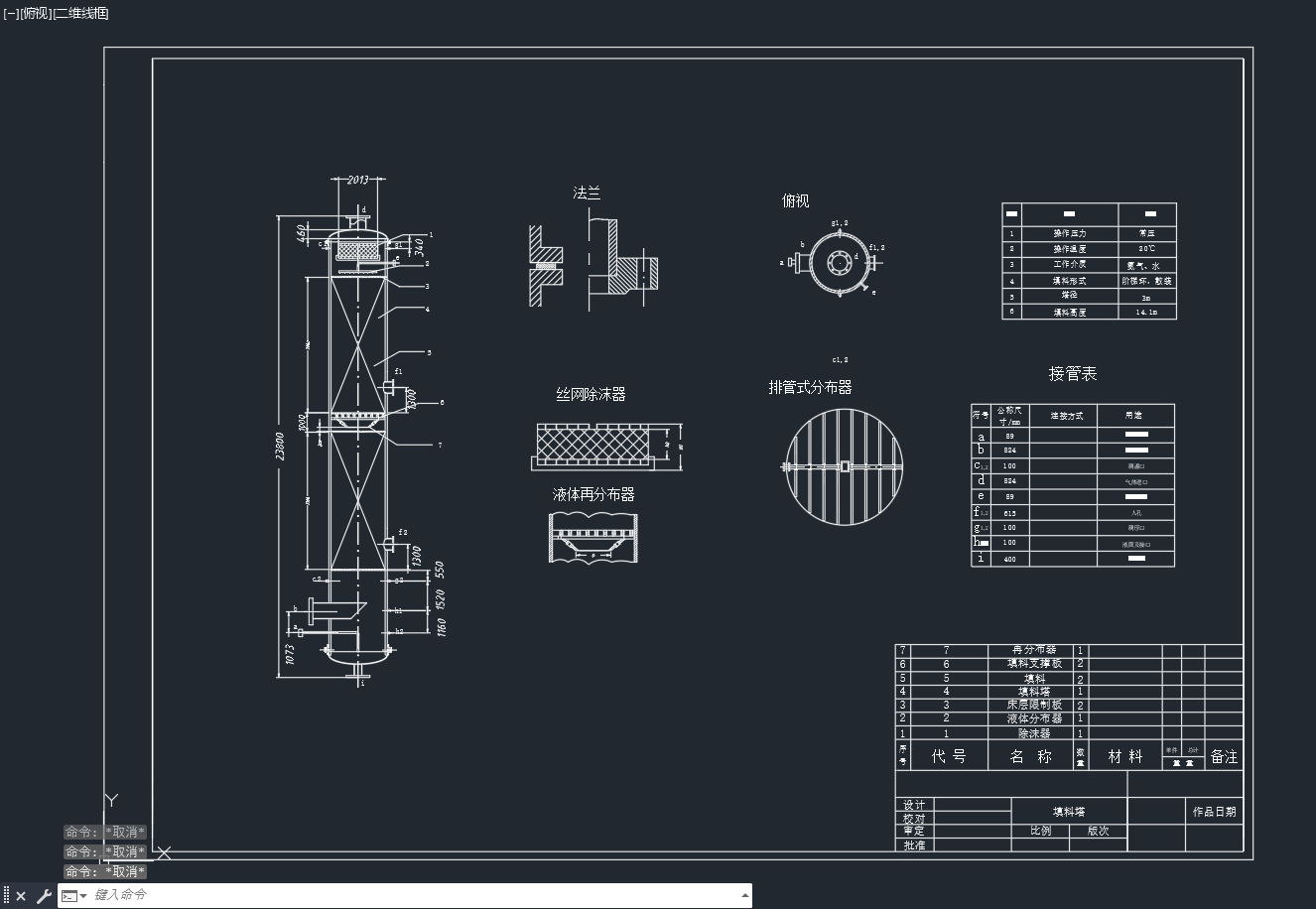Viewport: 1316px width, 909px height.
Task: Select the 名称 header cell
Action: click(x=1031, y=756)
